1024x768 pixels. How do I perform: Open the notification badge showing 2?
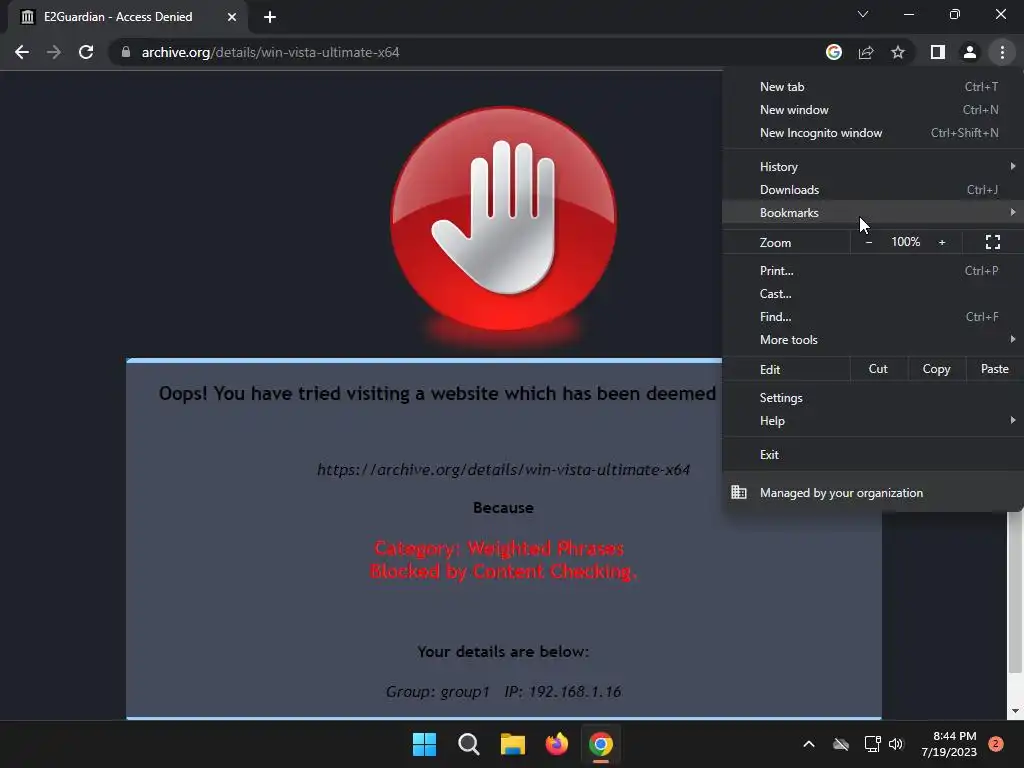pos(996,744)
